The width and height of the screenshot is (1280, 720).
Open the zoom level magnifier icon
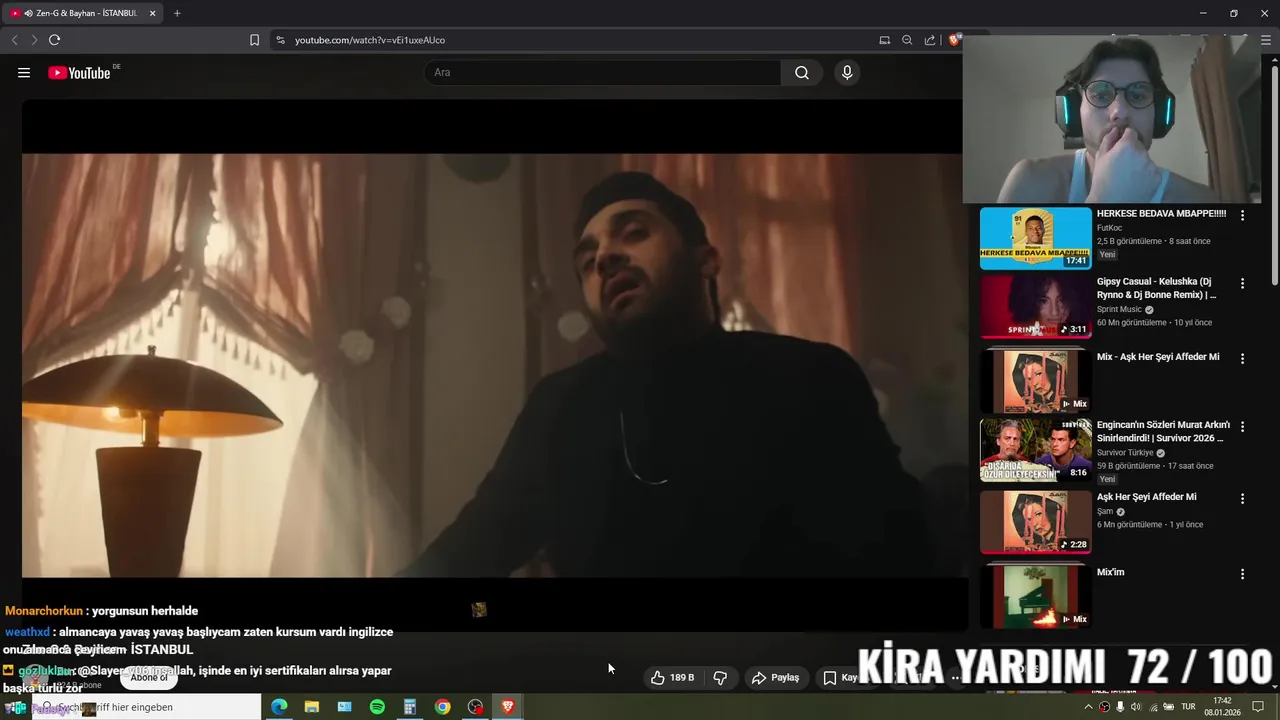coord(907,40)
